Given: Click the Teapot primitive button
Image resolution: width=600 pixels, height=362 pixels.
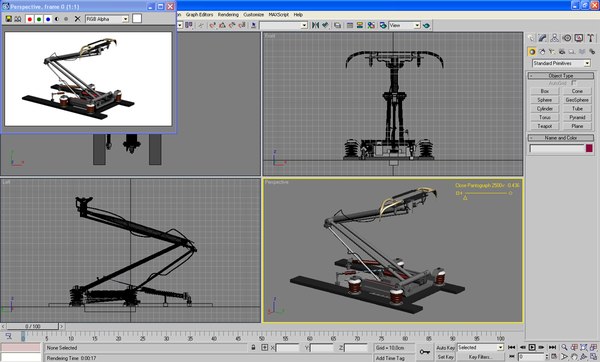Looking at the screenshot, I should pyautogui.click(x=545, y=126).
